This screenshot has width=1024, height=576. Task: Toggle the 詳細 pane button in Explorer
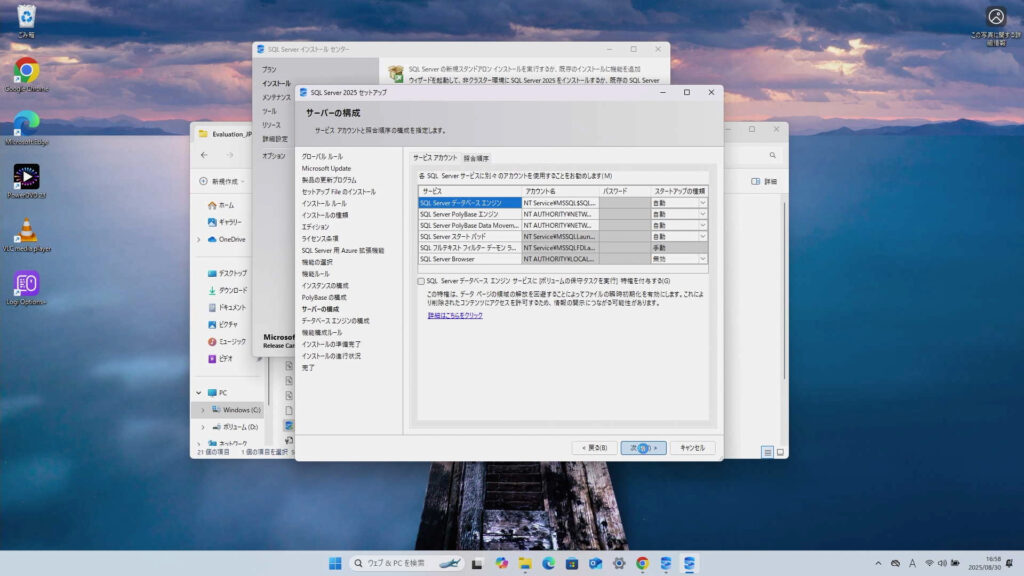coord(764,182)
